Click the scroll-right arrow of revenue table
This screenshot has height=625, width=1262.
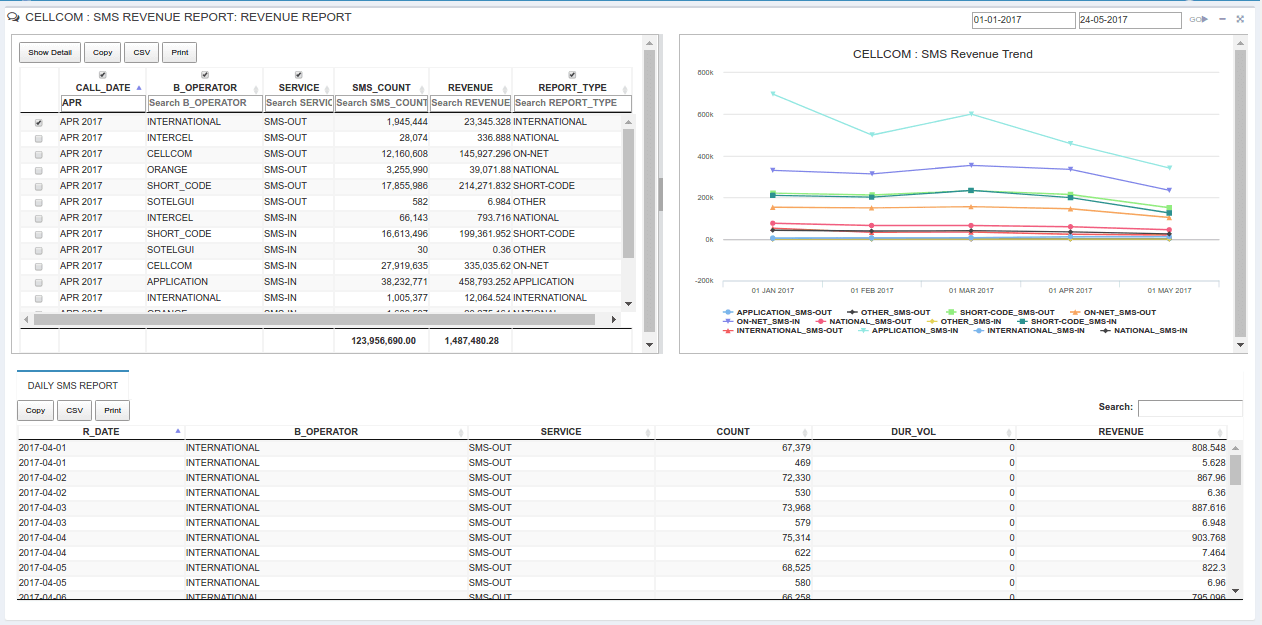pyautogui.click(x=615, y=319)
